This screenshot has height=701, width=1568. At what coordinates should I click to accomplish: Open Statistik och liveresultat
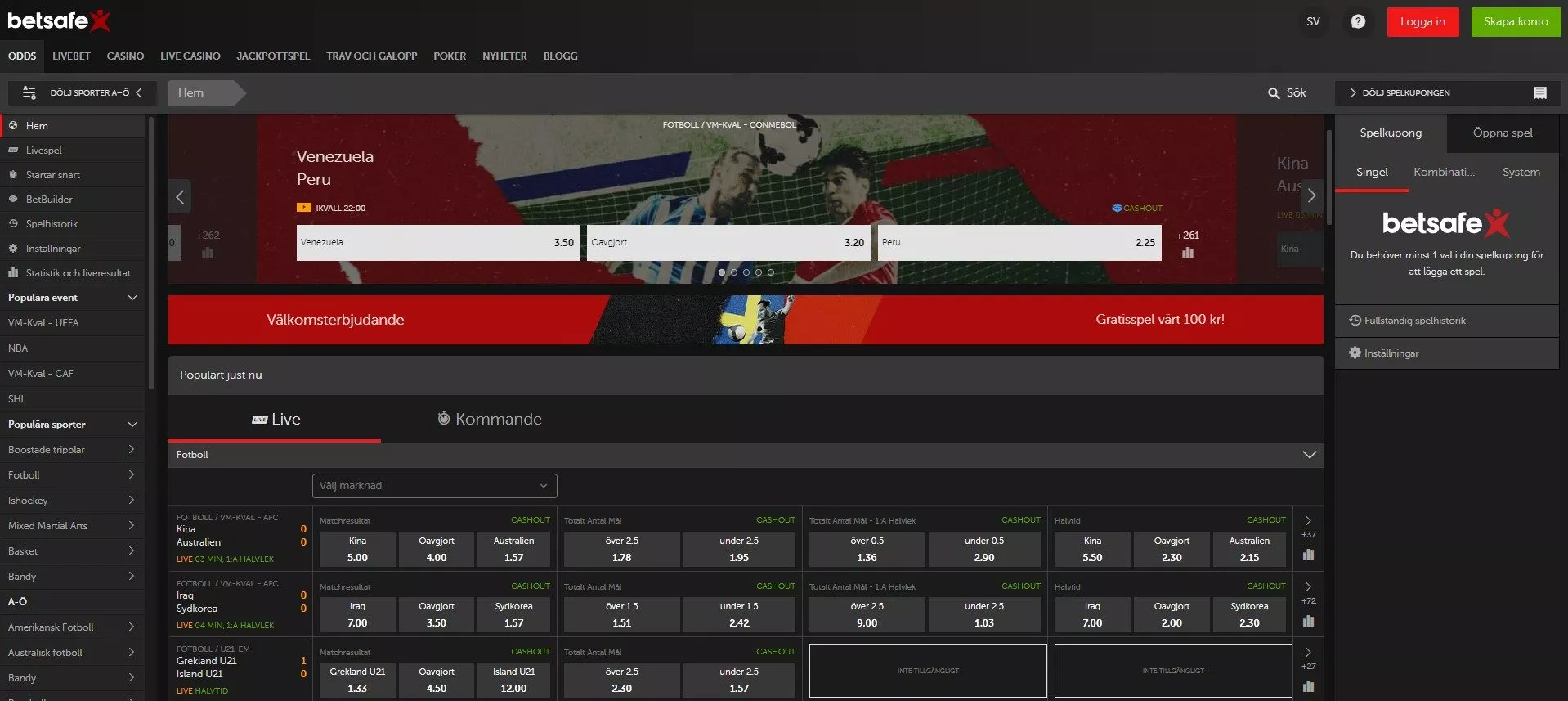click(74, 273)
